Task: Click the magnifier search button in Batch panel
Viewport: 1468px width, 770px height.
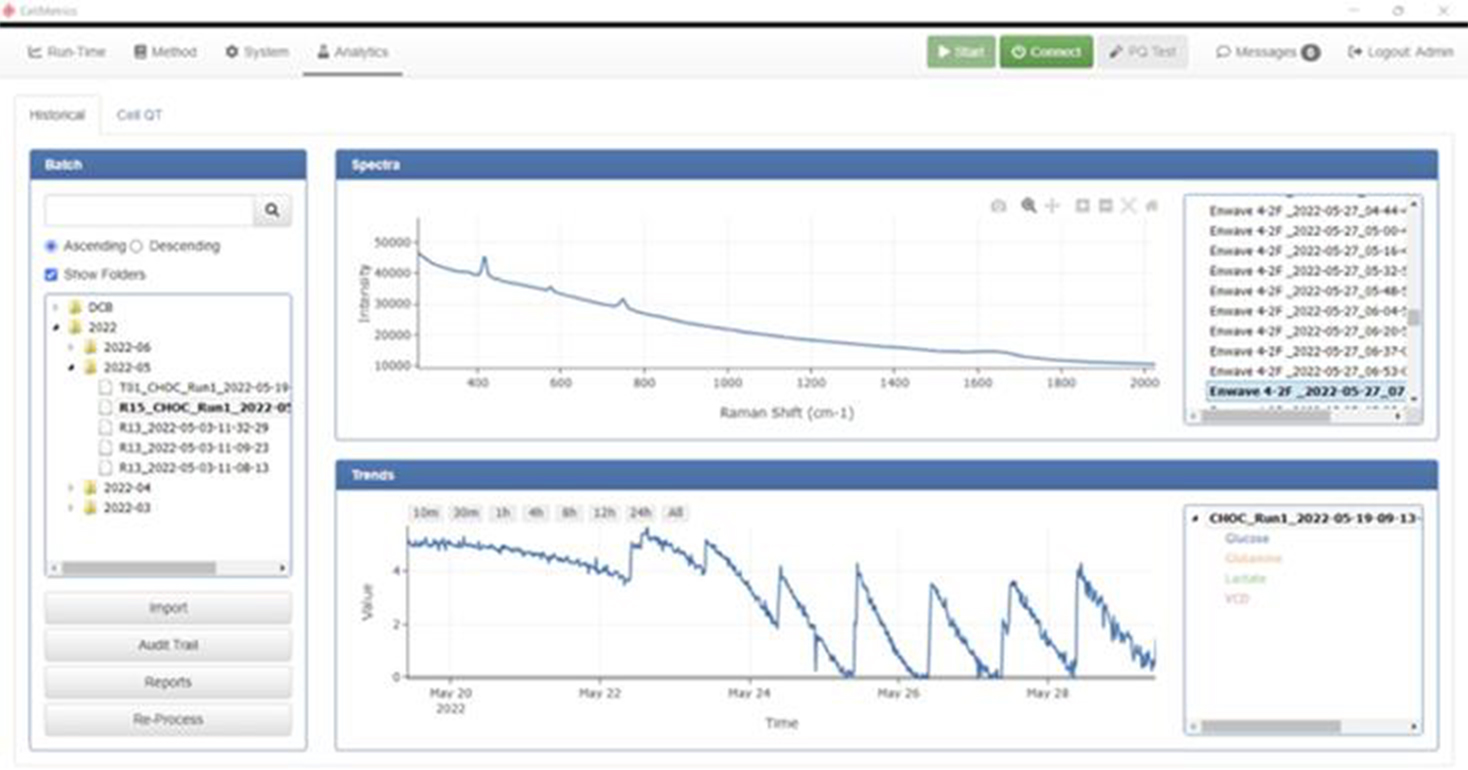Action: tap(271, 211)
